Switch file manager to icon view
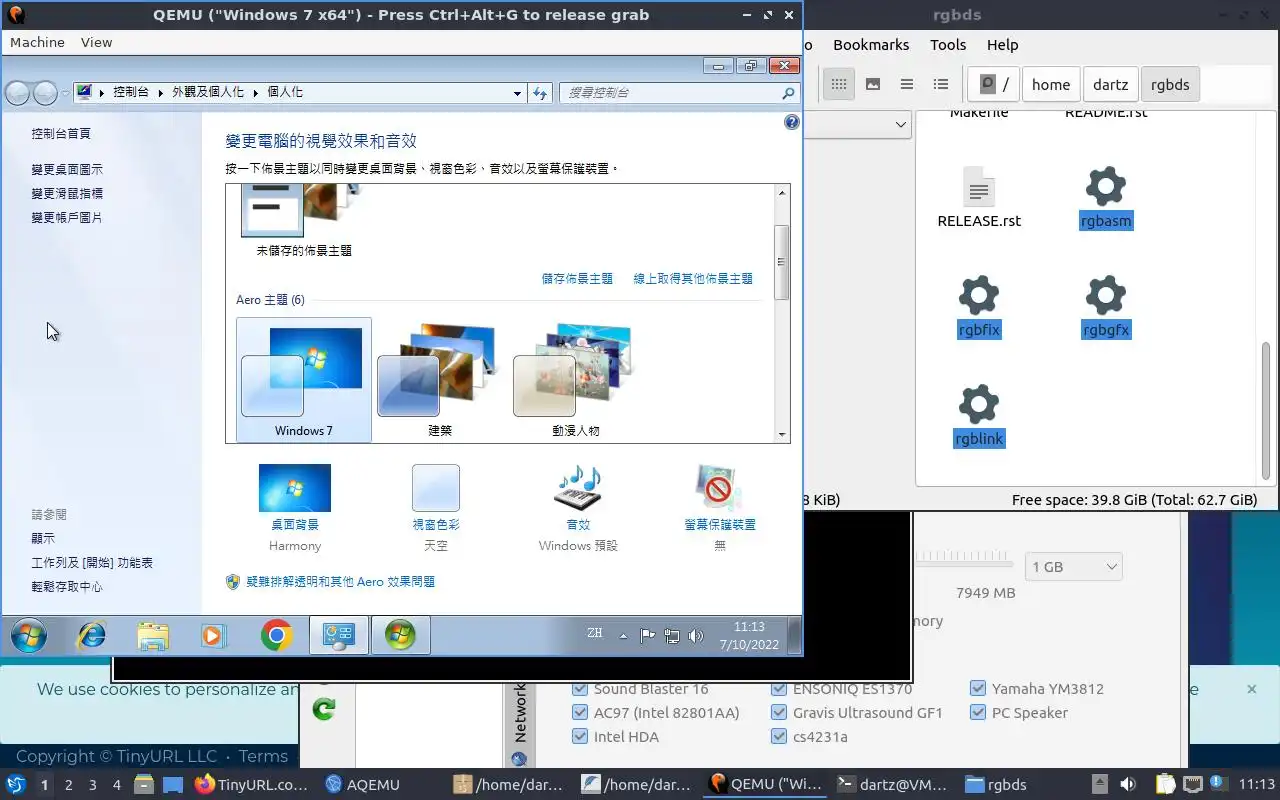 [x=839, y=84]
